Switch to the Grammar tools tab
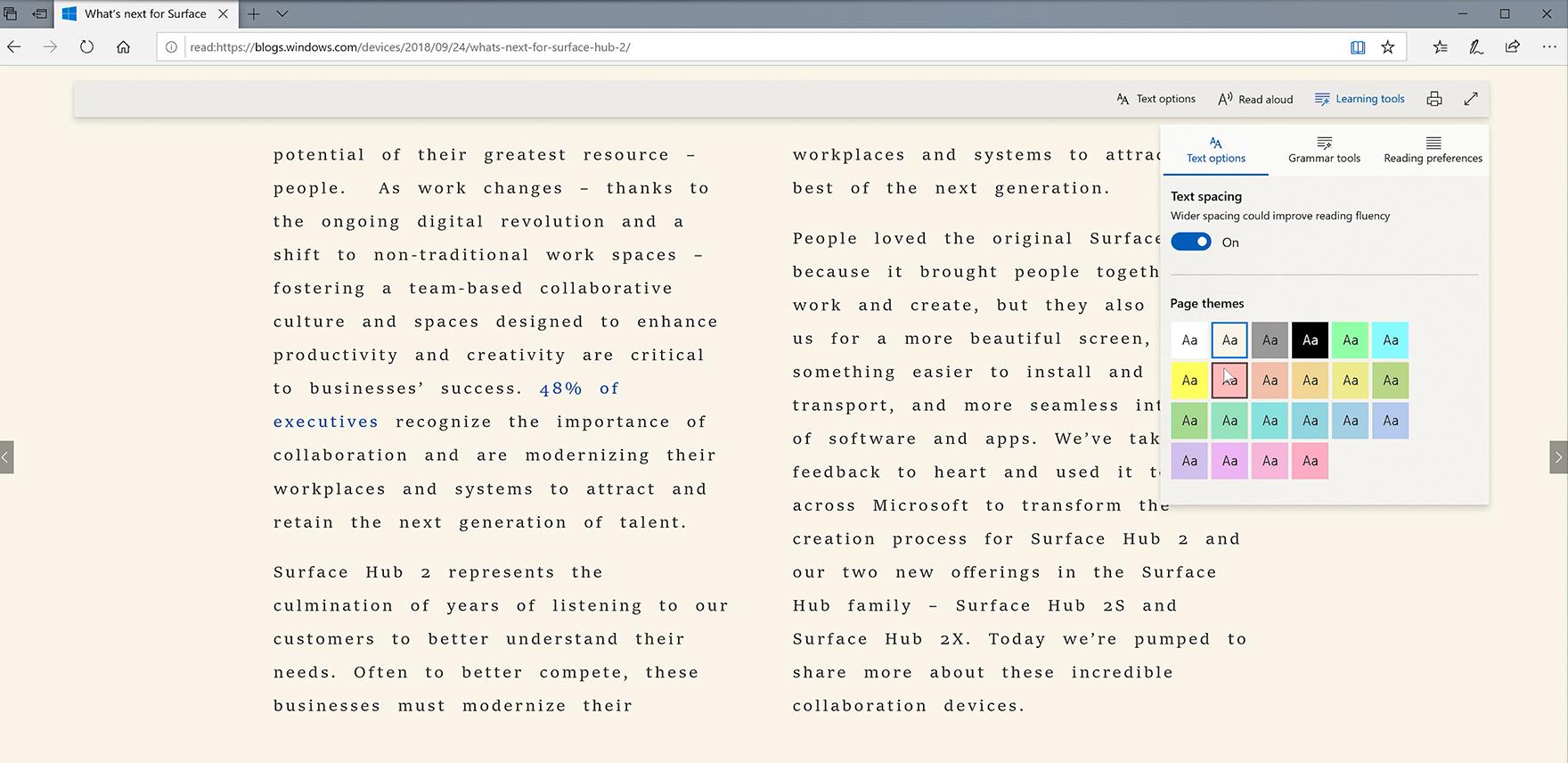This screenshot has height=763, width=1568. pos(1324,151)
